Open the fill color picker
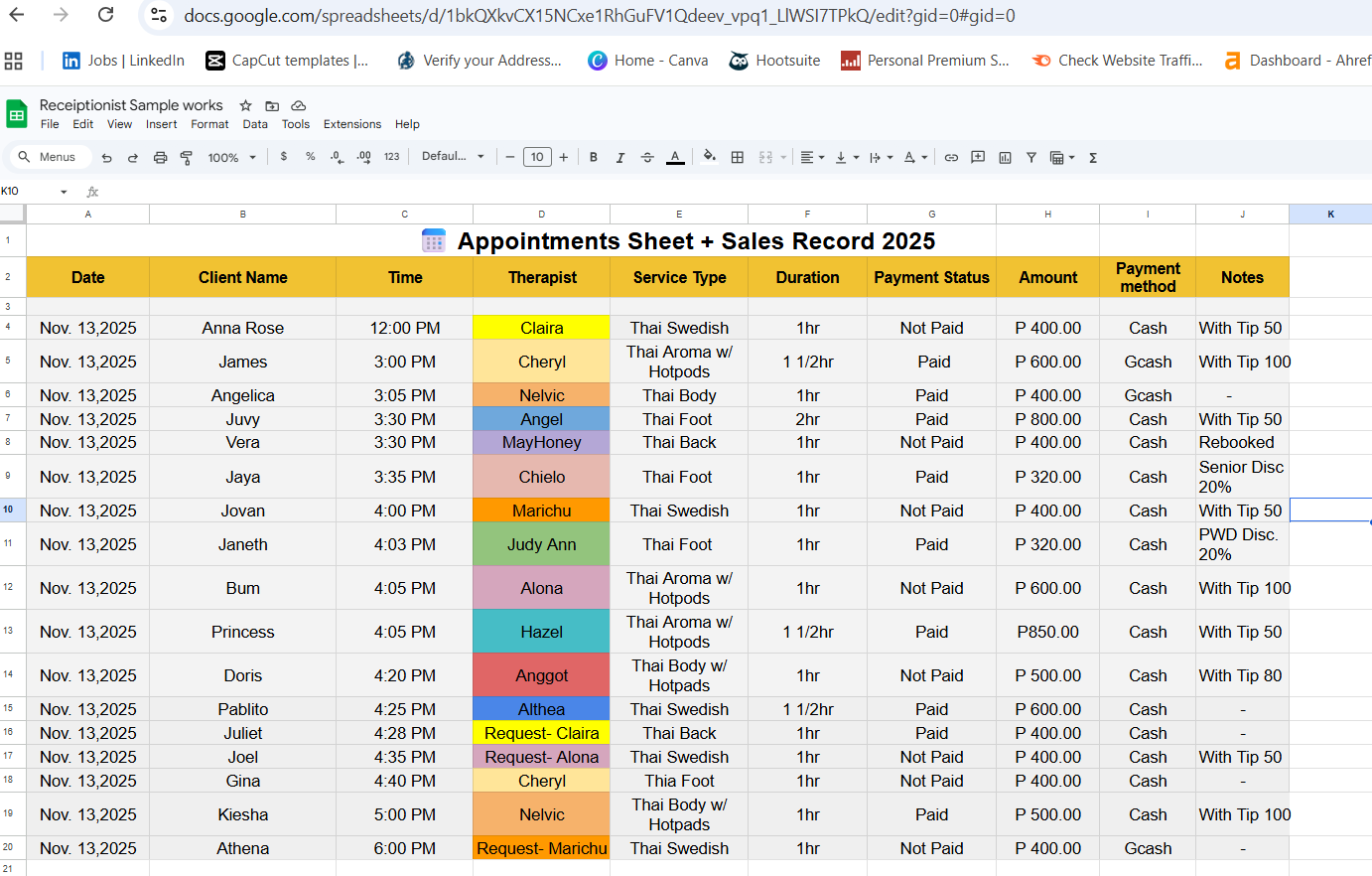Screen dimensions: 1372x876 (x=710, y=157)
